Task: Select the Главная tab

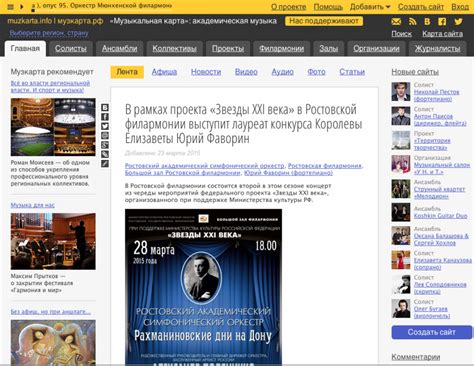Action: 25,49
